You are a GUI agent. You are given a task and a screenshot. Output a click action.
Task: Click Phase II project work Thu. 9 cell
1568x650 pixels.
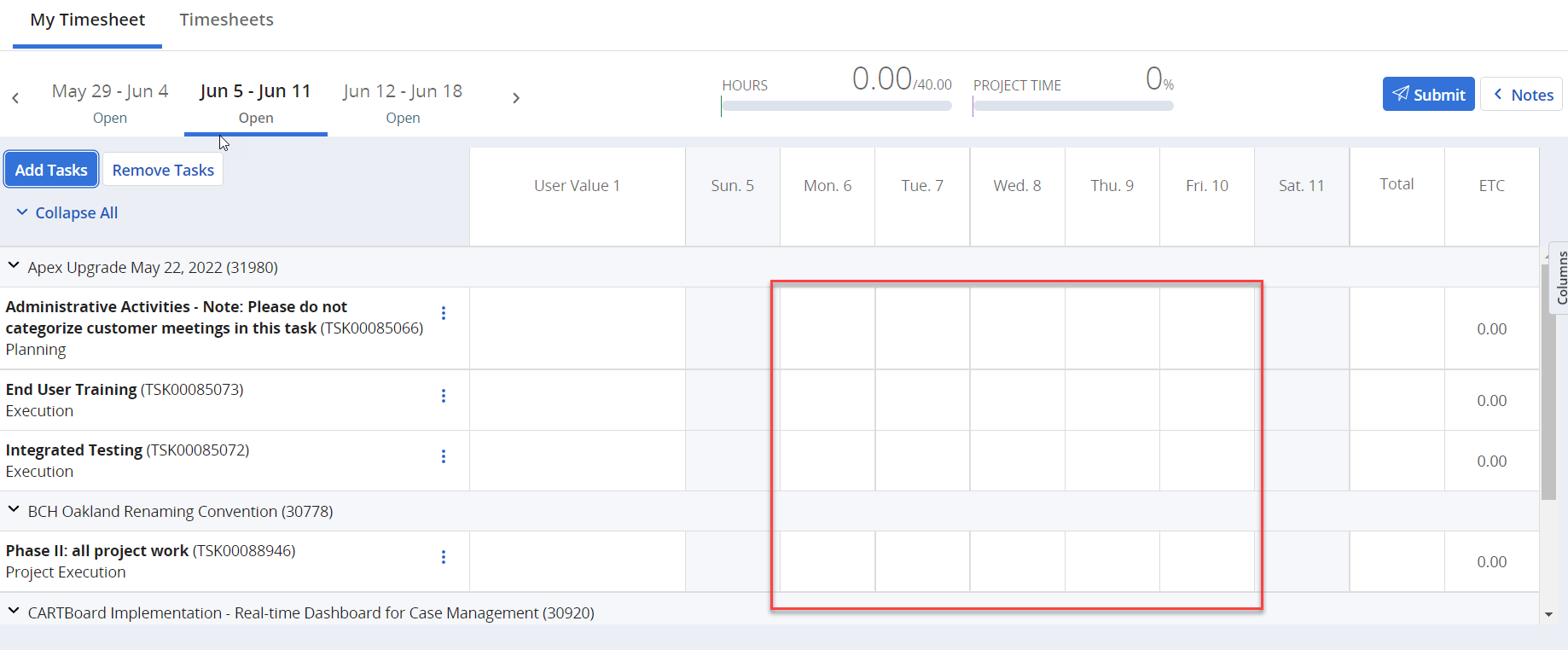click(x=1112, y=561)
